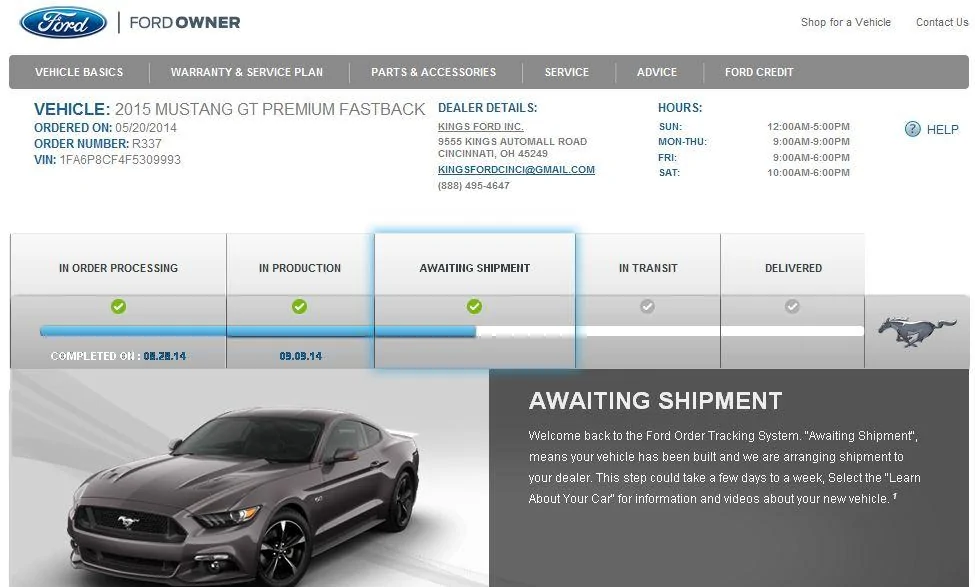Open the Advice menu
The image size is (975, 587).
pos(657,72)
